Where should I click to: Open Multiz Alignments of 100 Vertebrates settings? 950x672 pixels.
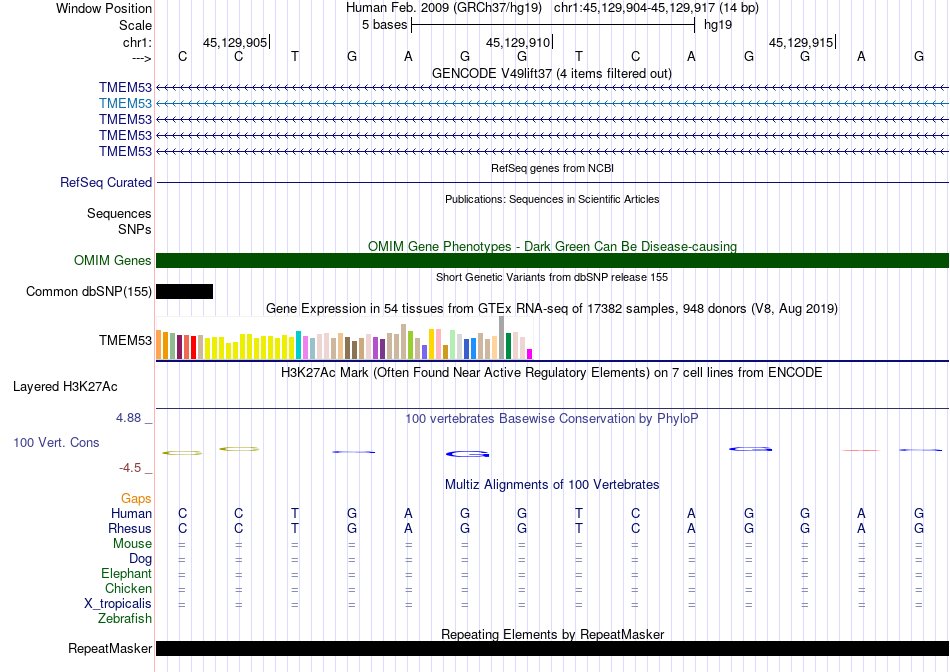[552, 484]
